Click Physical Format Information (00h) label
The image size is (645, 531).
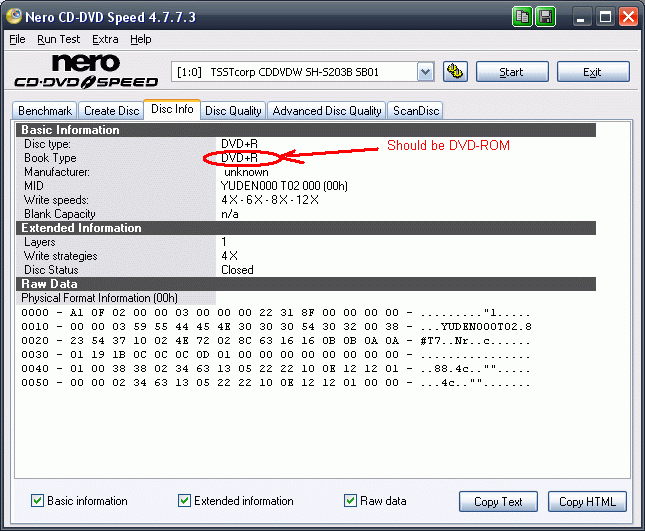point(100,298)
